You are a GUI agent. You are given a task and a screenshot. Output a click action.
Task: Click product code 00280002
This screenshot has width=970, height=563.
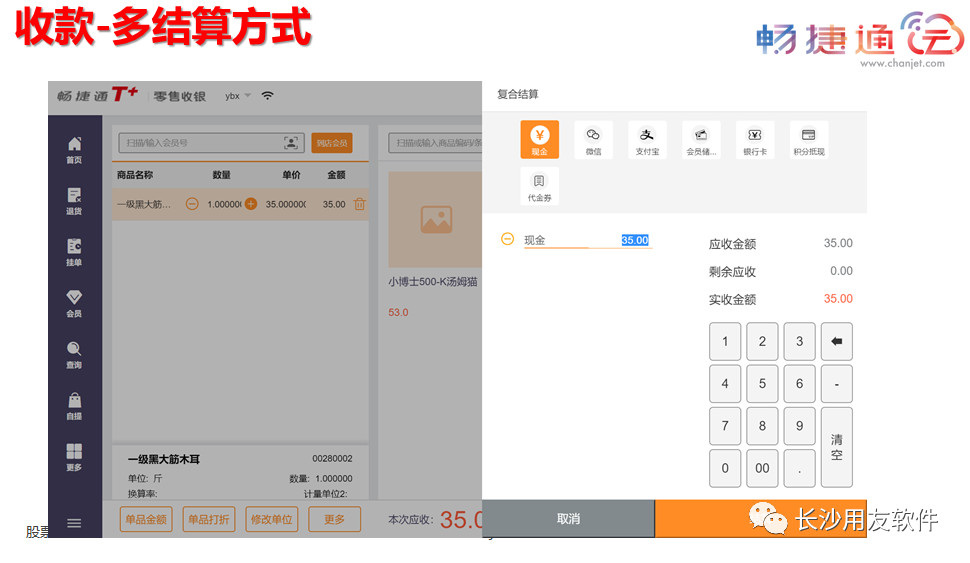pos(332,458)
